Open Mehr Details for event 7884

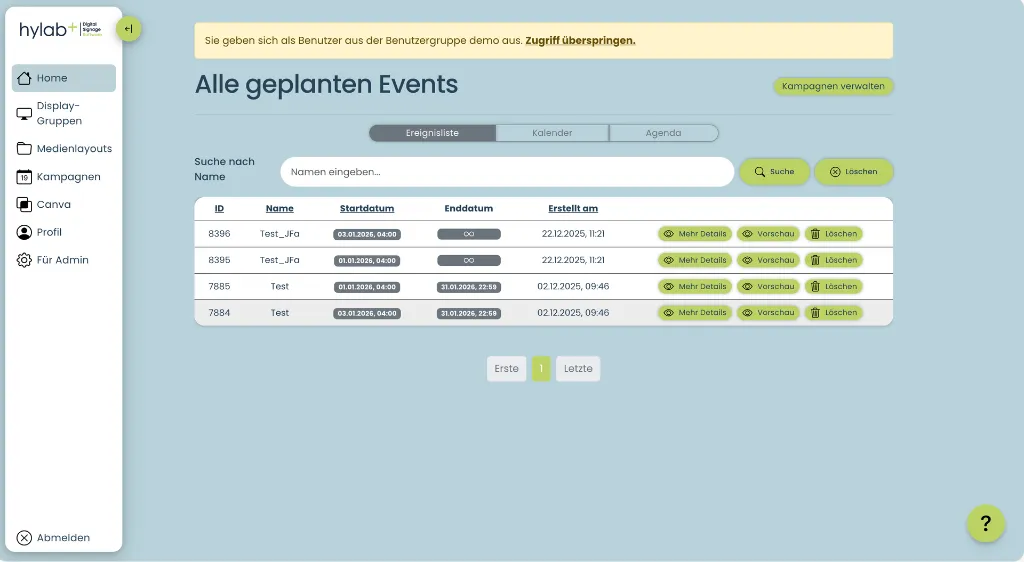[695, 313]
